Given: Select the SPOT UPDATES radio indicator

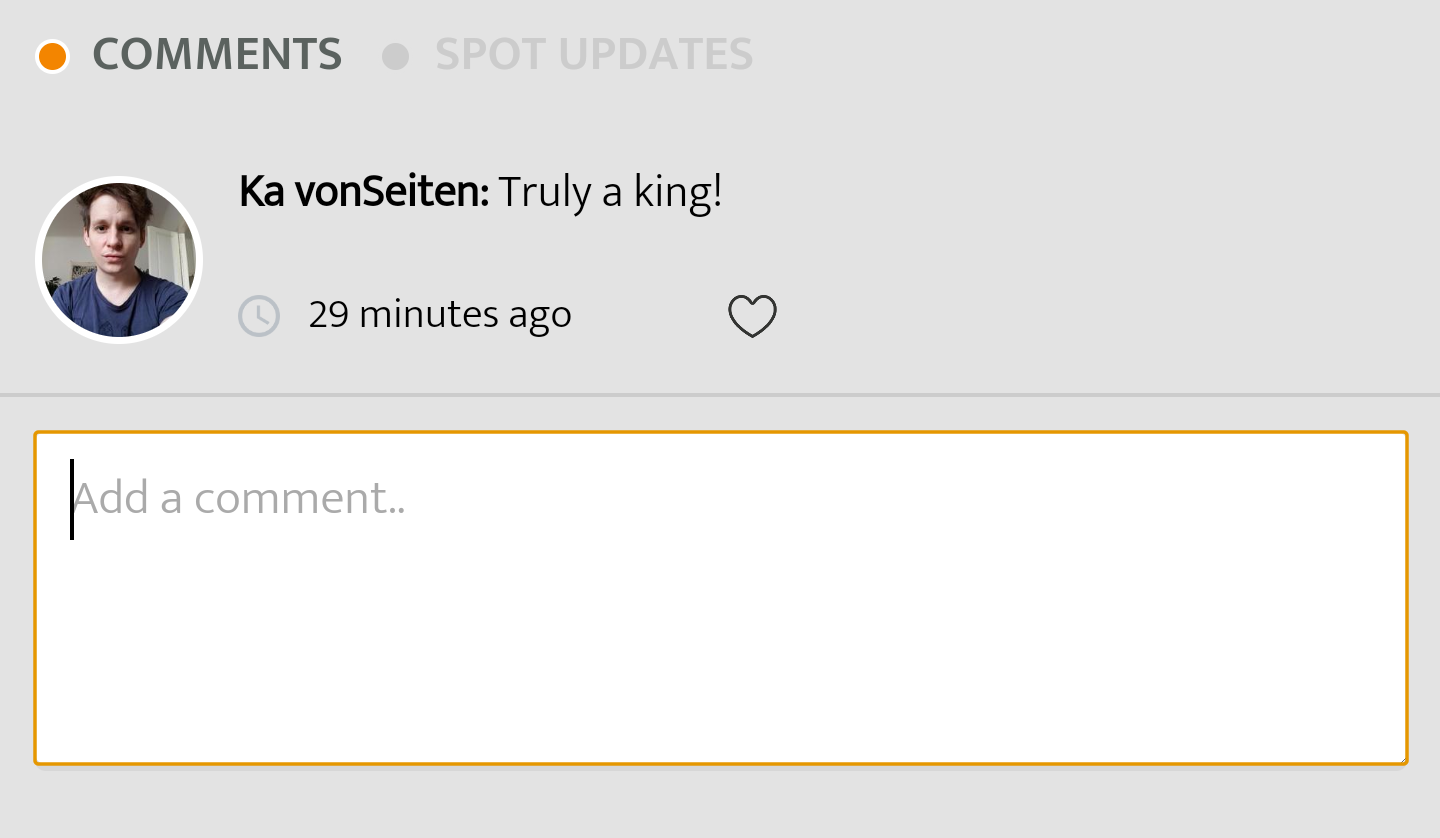Looking at the screenshot, I should 396,55.
